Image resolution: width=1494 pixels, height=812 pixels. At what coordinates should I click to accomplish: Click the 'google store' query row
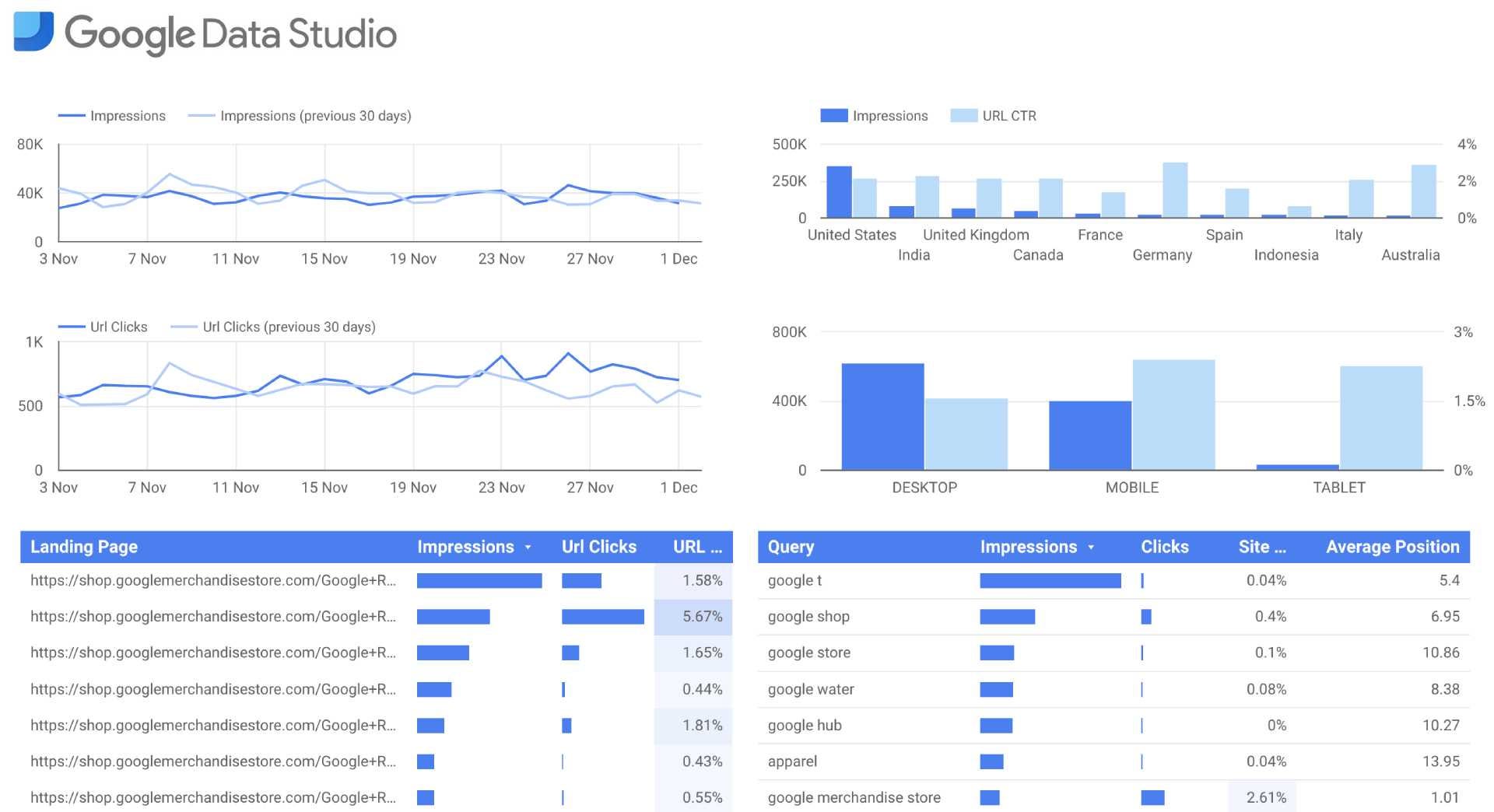pyautogui.click(x=1113, y=653)
